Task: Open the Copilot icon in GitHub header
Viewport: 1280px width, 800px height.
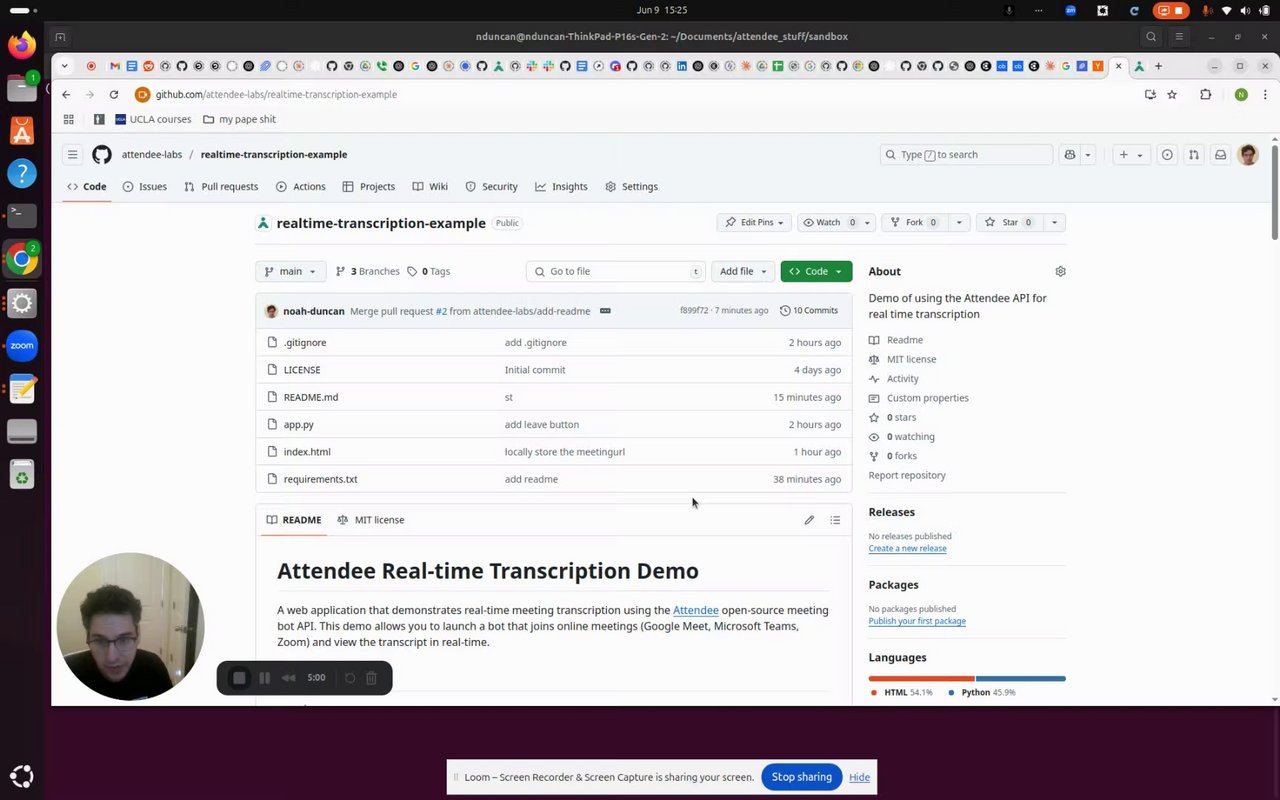Action: click(1070, 155)
